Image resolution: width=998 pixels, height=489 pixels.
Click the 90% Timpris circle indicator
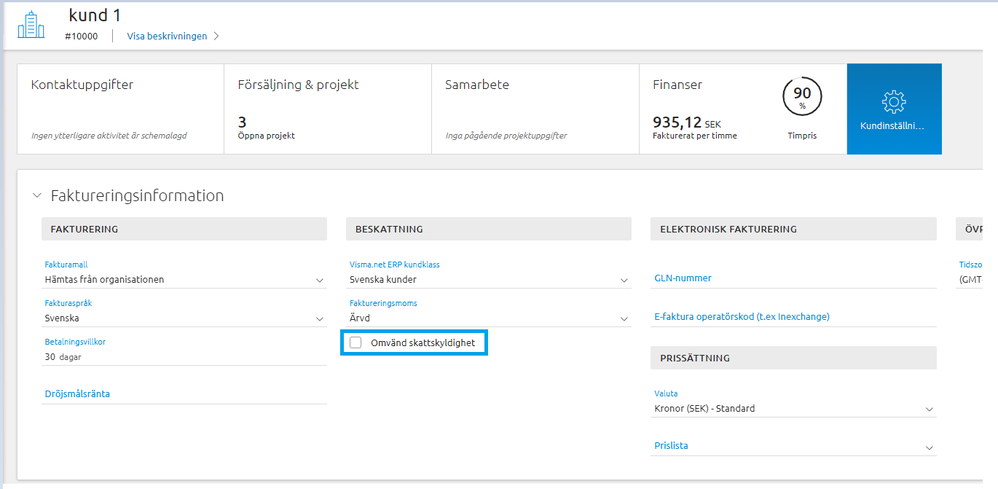tap(801, 97)
